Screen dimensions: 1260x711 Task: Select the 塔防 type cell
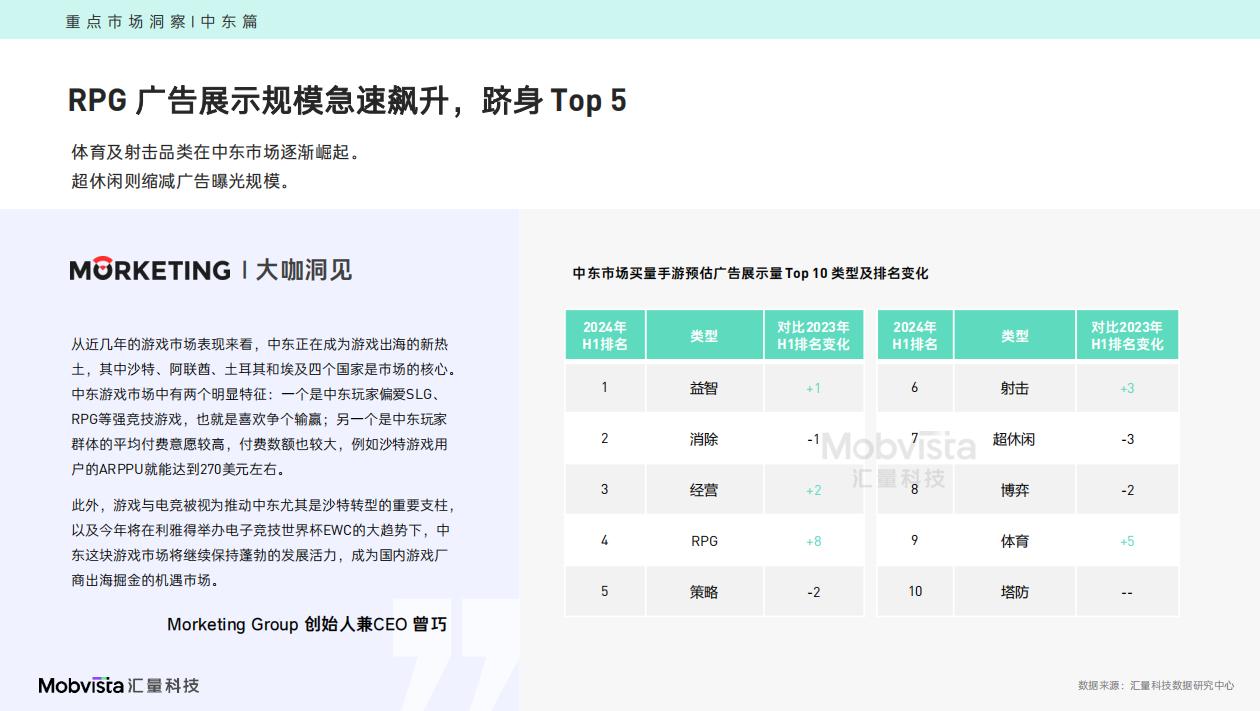coord(1014,592)
